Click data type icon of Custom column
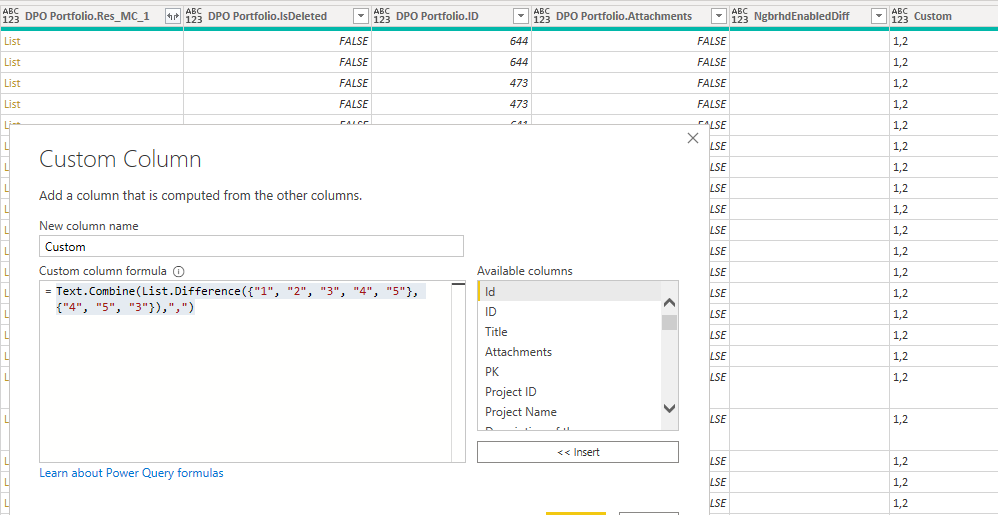The image size is (998, 515). click(900, 17)
